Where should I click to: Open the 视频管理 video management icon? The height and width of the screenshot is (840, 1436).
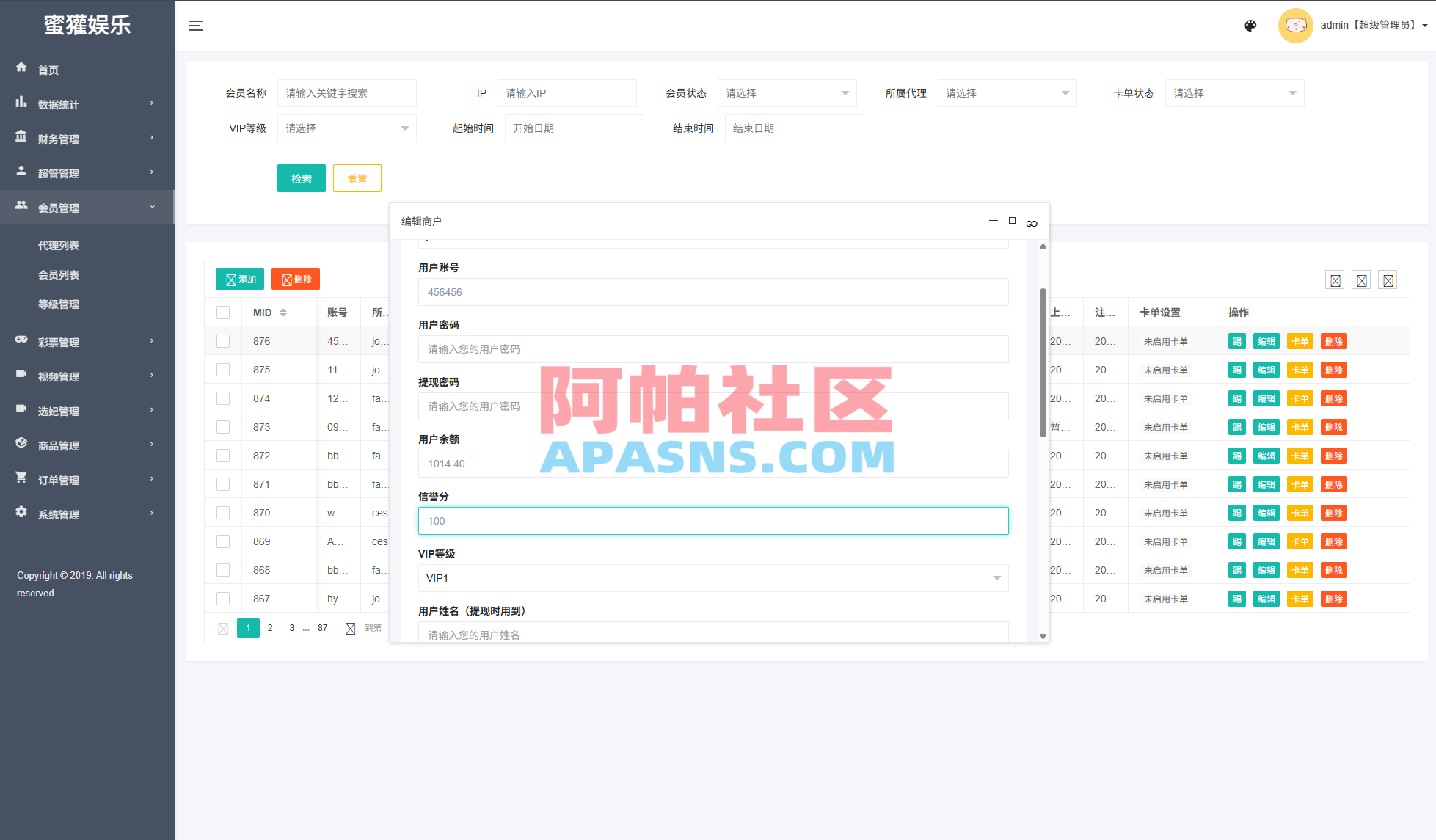tap(21, 376)
